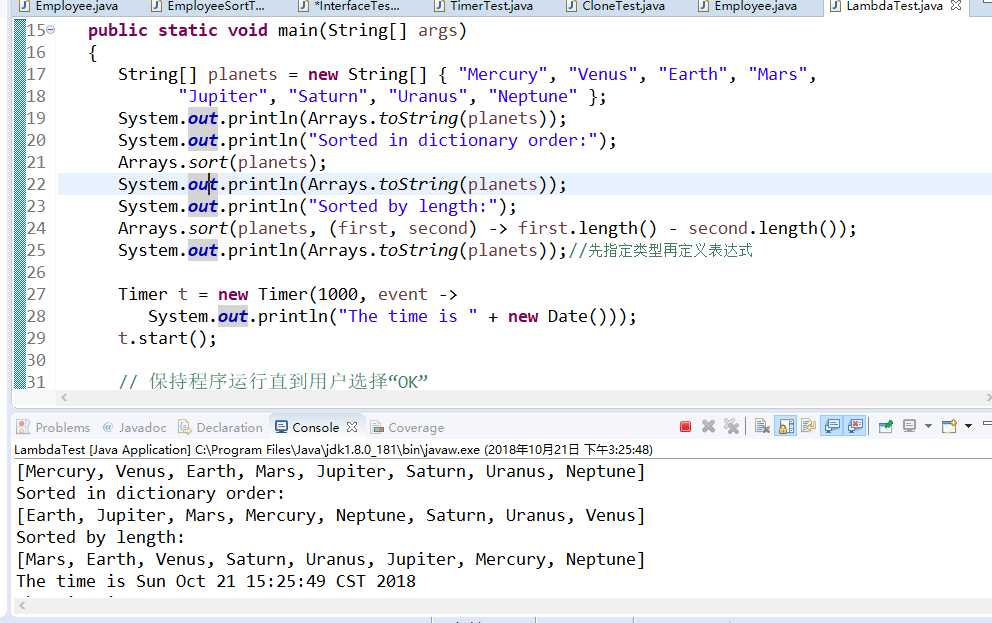The height and width of the screenshot is (623, 992).
Task: Minimize the Console view panel
Action: [987, 423]
